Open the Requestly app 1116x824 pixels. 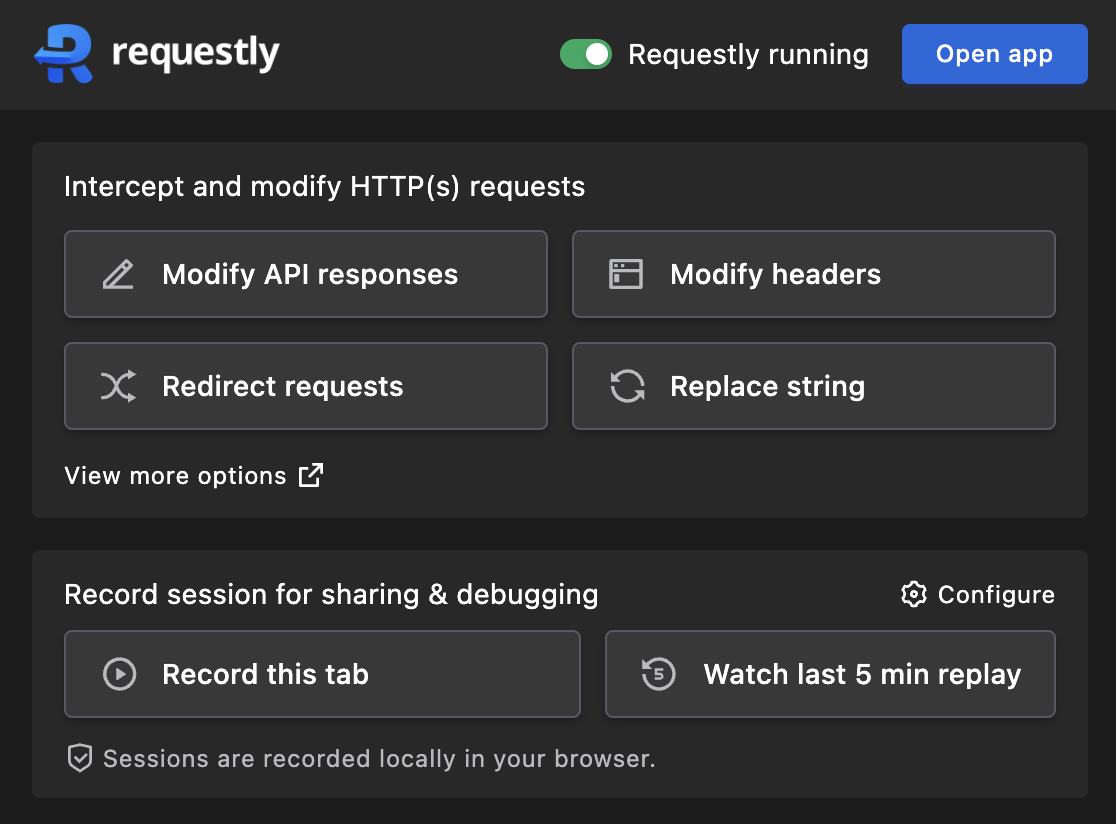click(x=994, y=54)
